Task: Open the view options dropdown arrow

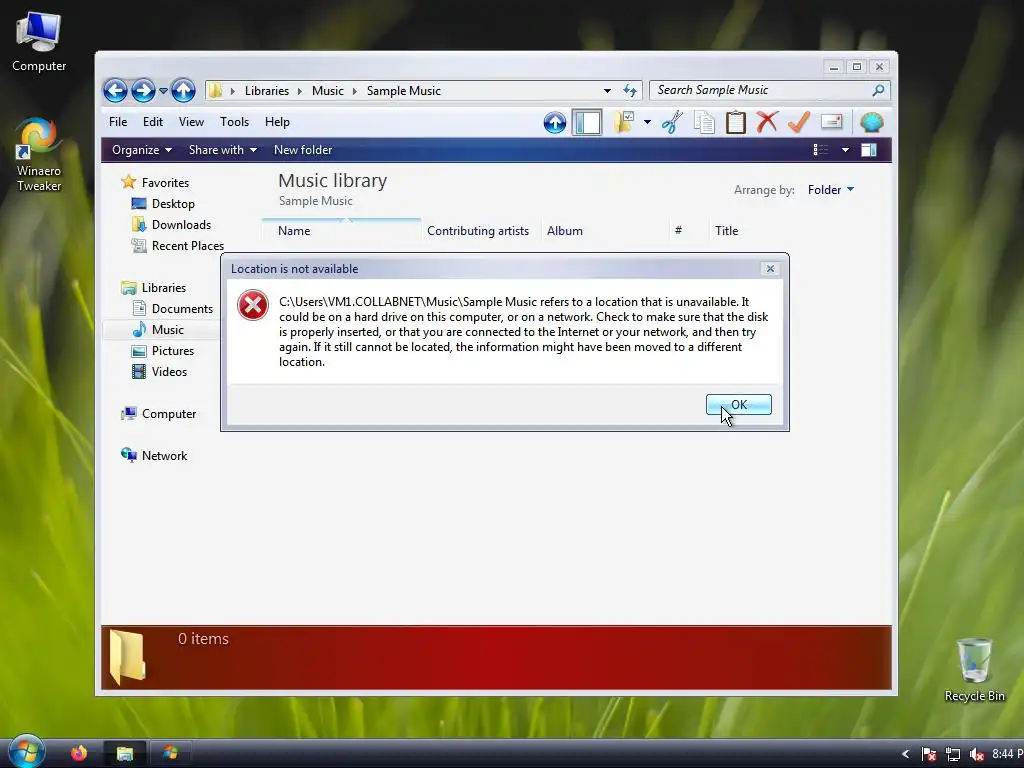Action: coord(845,150)
